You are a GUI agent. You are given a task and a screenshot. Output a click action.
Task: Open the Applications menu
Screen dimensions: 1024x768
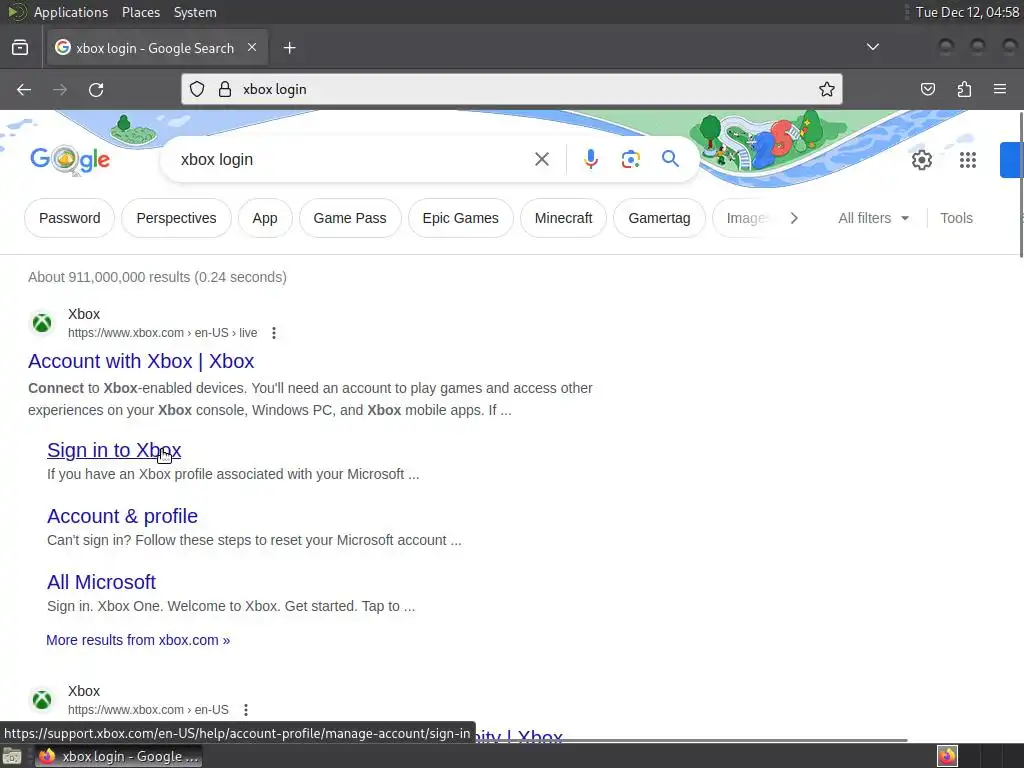pos(71,12)
